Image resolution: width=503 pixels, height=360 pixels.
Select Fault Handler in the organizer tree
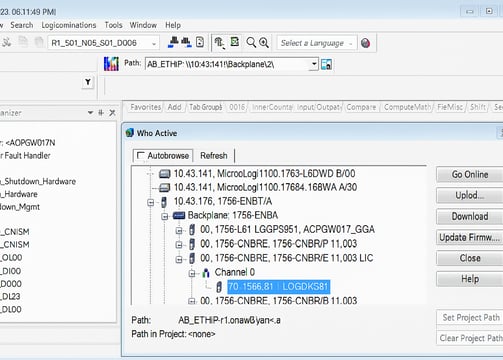[26, 155]
